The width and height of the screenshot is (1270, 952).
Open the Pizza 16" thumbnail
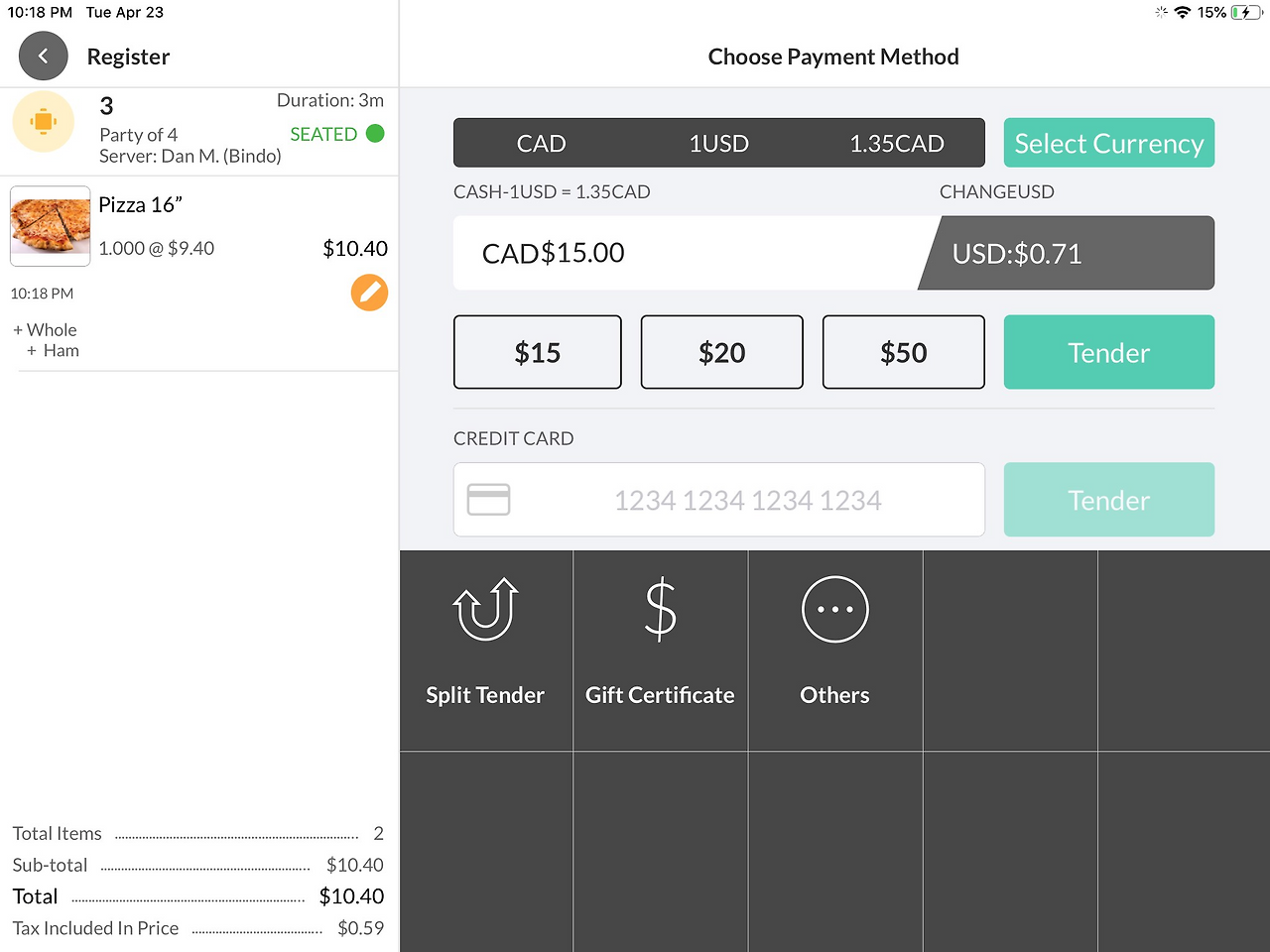(x=51, y=226)
